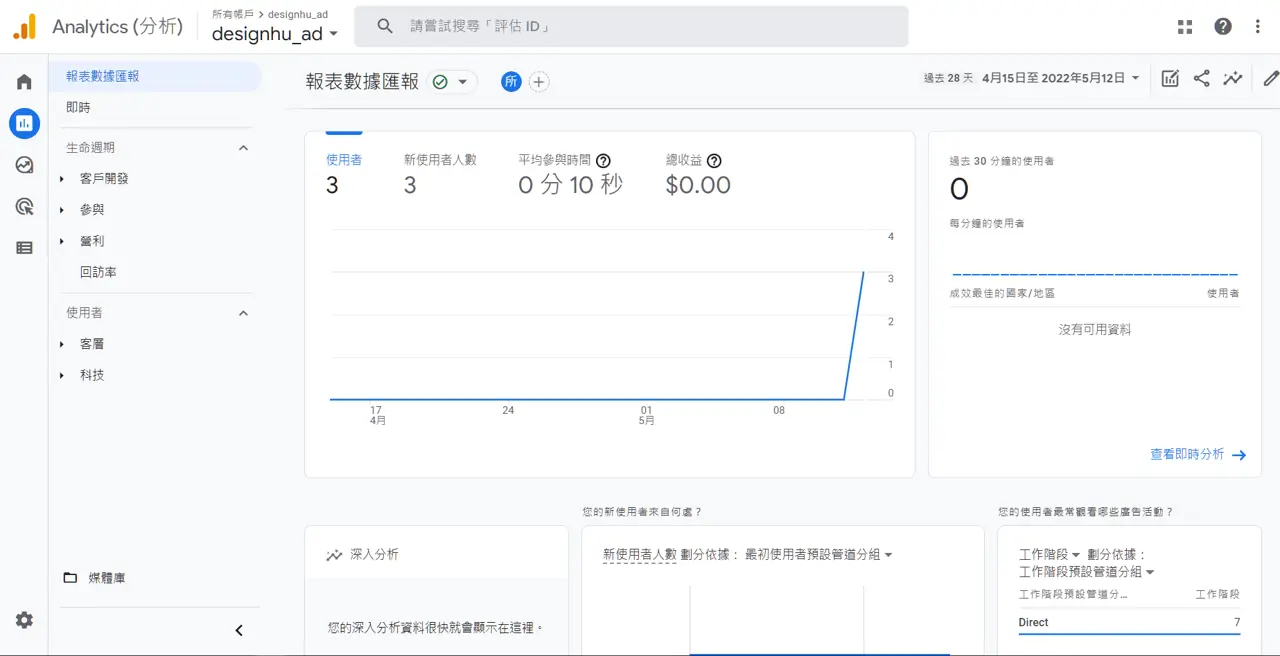Image resolution: width=1280 pixels, height=656 pixels.
Task: Open Admin settings gear icon
Action: click(x=24, y=620)
